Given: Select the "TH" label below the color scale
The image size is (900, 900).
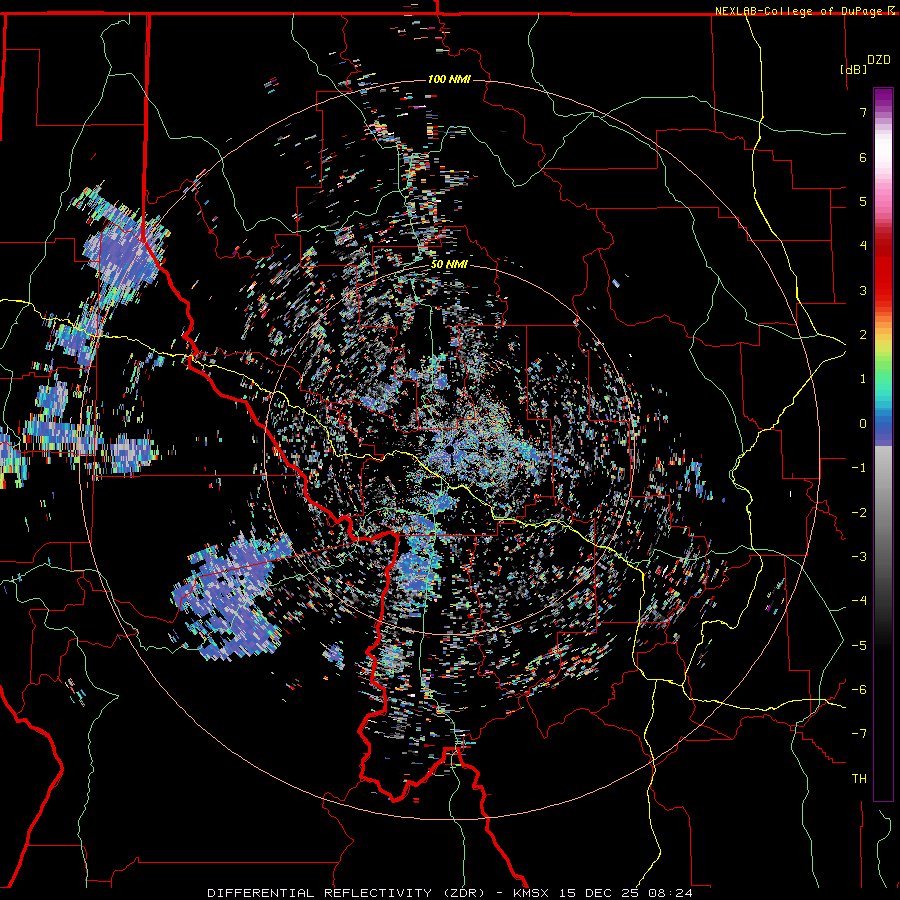Looking at the screenshot, I should (x=859, y=778).
